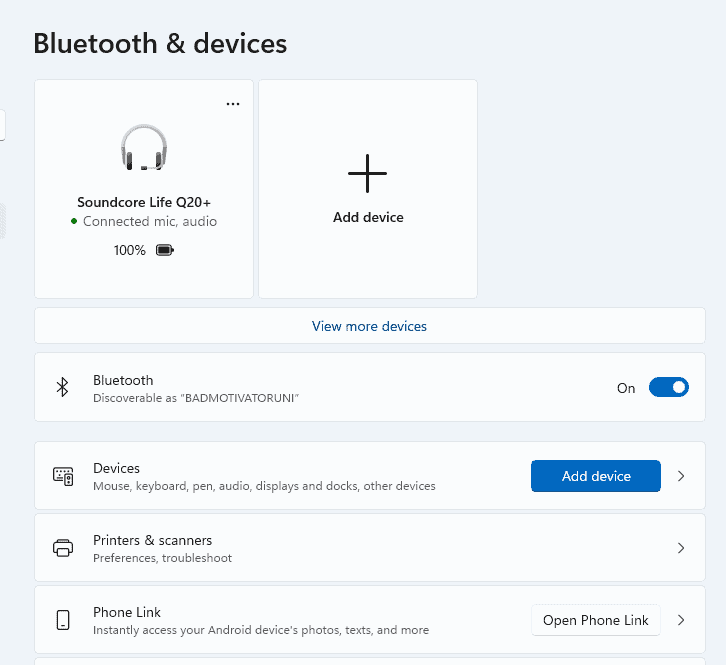Click the Printers & scanners title

[152, 540]
